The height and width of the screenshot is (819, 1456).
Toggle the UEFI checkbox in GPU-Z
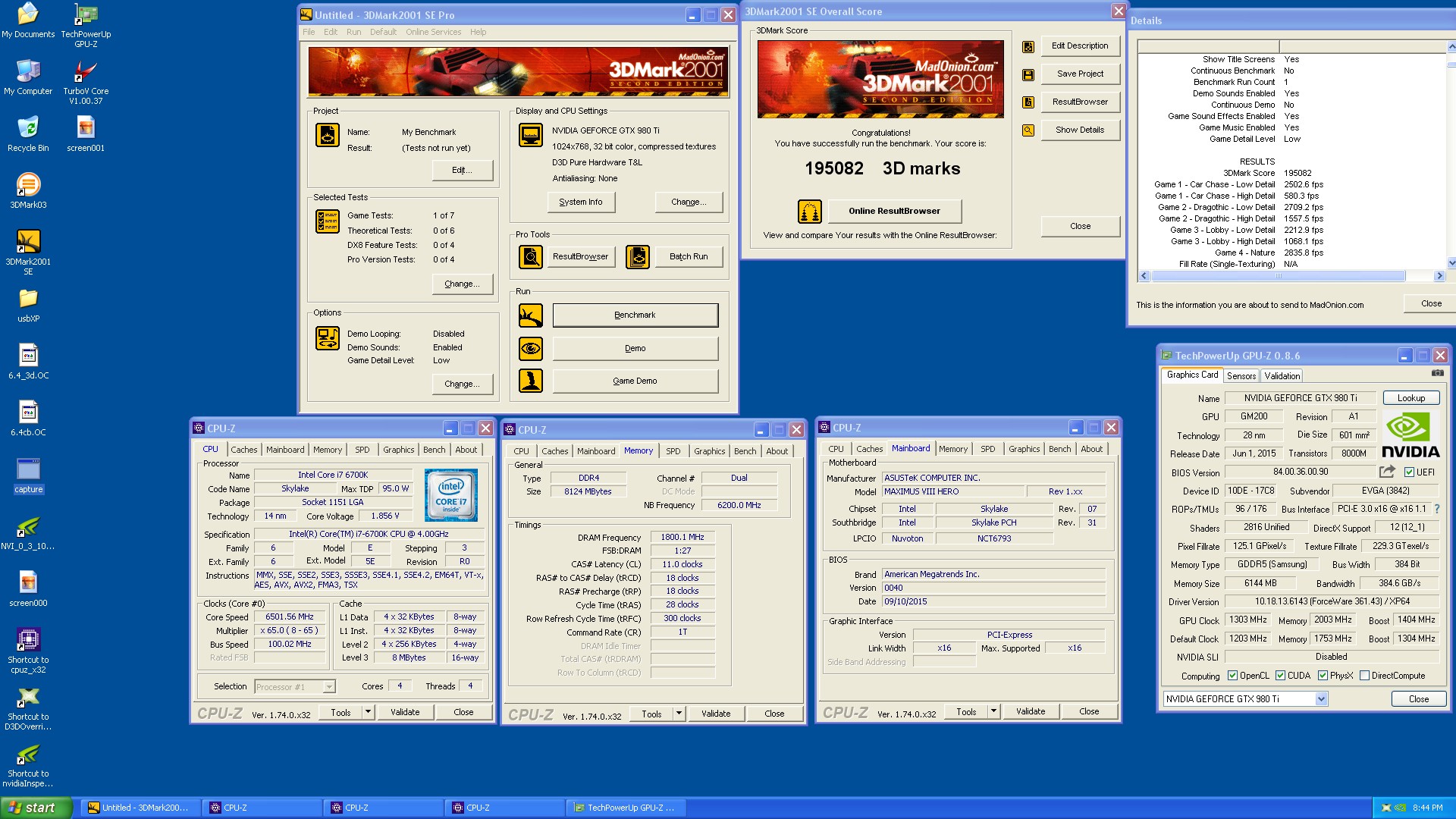tap(1408, 472)
